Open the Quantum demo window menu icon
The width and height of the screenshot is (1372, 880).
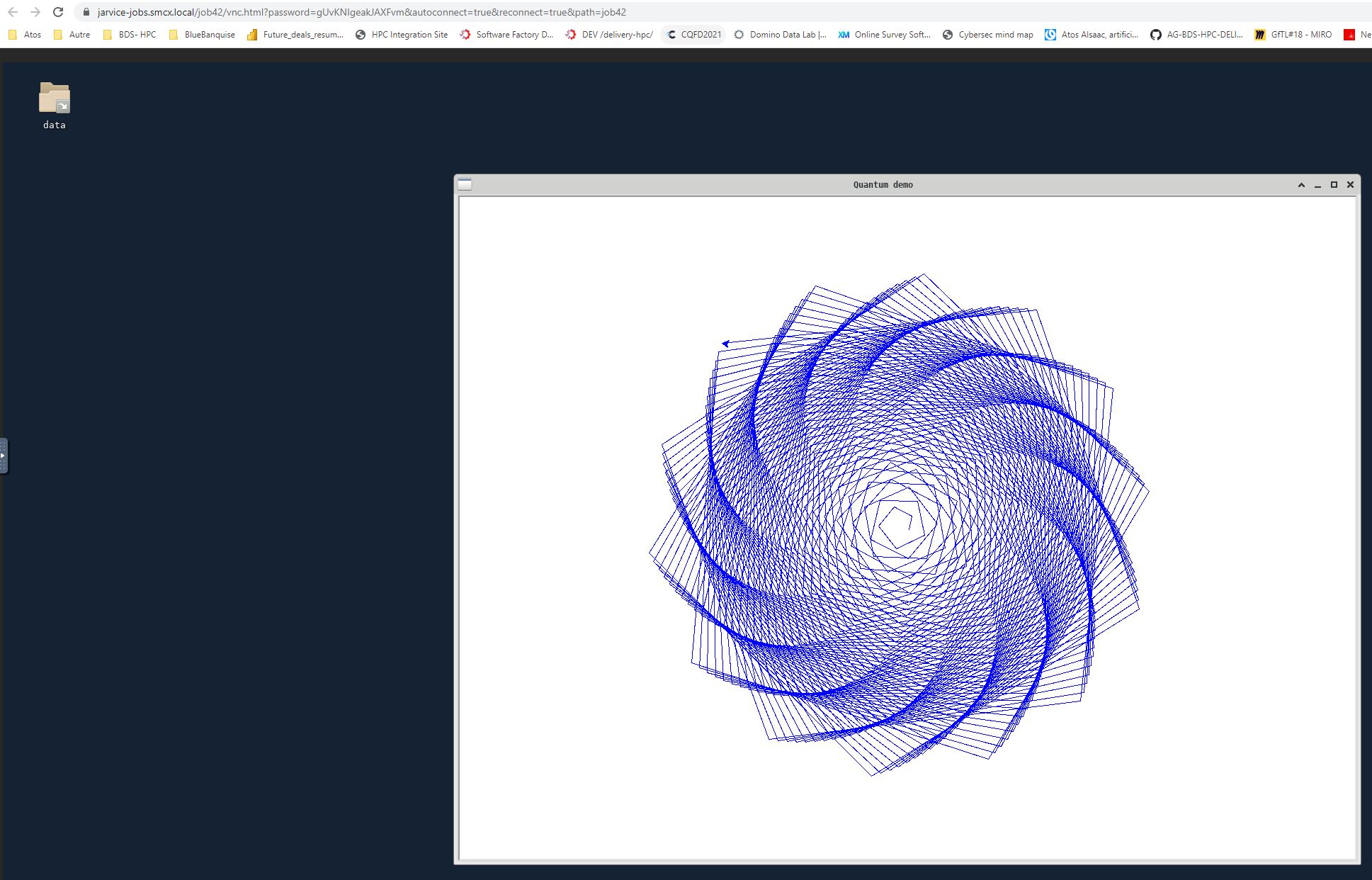(465, 184)
